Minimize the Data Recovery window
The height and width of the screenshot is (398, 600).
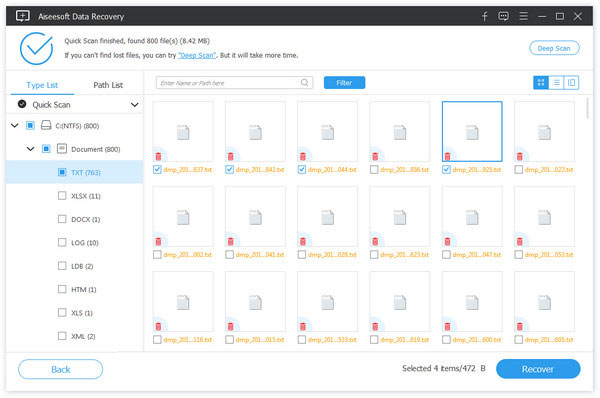tap(542, 16)
